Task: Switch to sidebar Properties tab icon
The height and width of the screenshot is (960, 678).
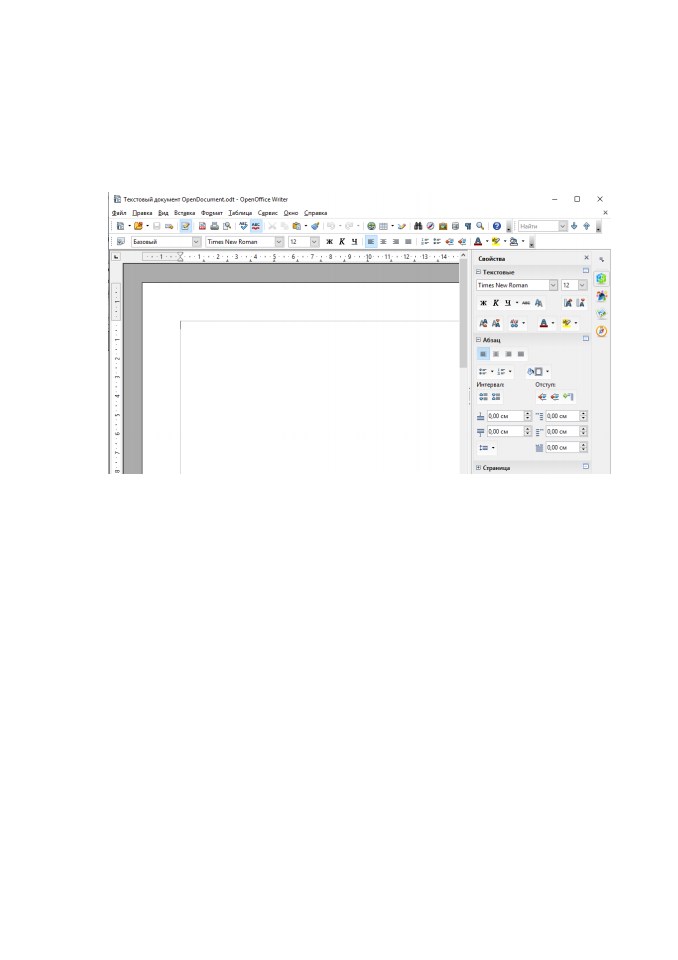Action: pyautogui.click(x=601, y=279)
